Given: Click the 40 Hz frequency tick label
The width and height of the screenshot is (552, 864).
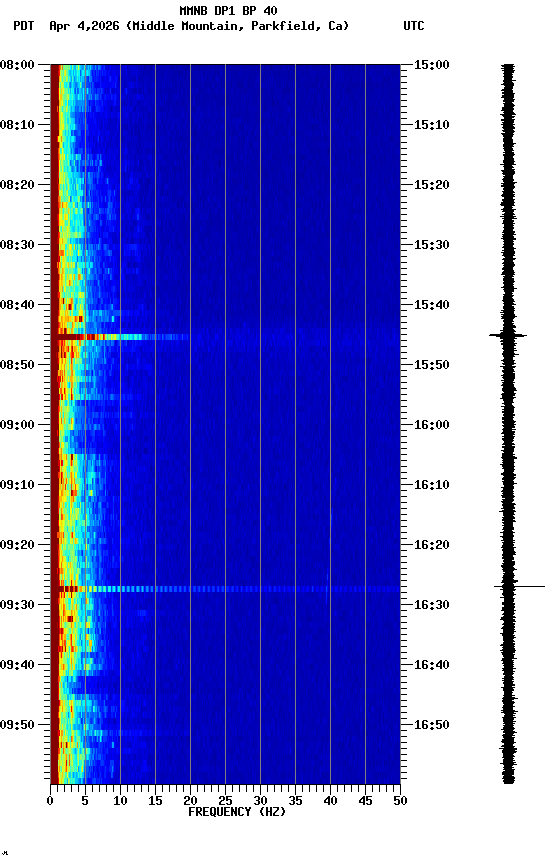Looking at the screenshot, I should tap(330, 801).
